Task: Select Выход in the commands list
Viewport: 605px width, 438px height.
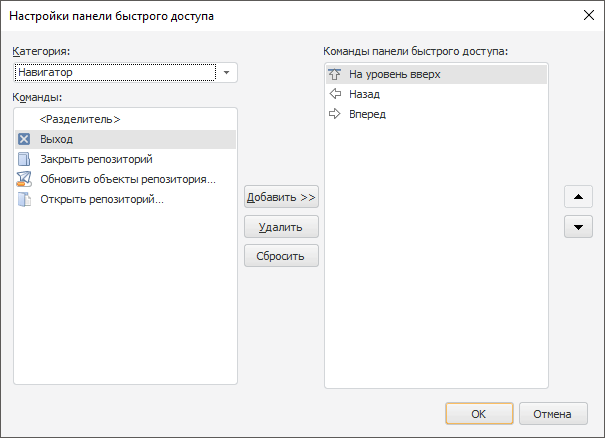Action: point(57,139)
